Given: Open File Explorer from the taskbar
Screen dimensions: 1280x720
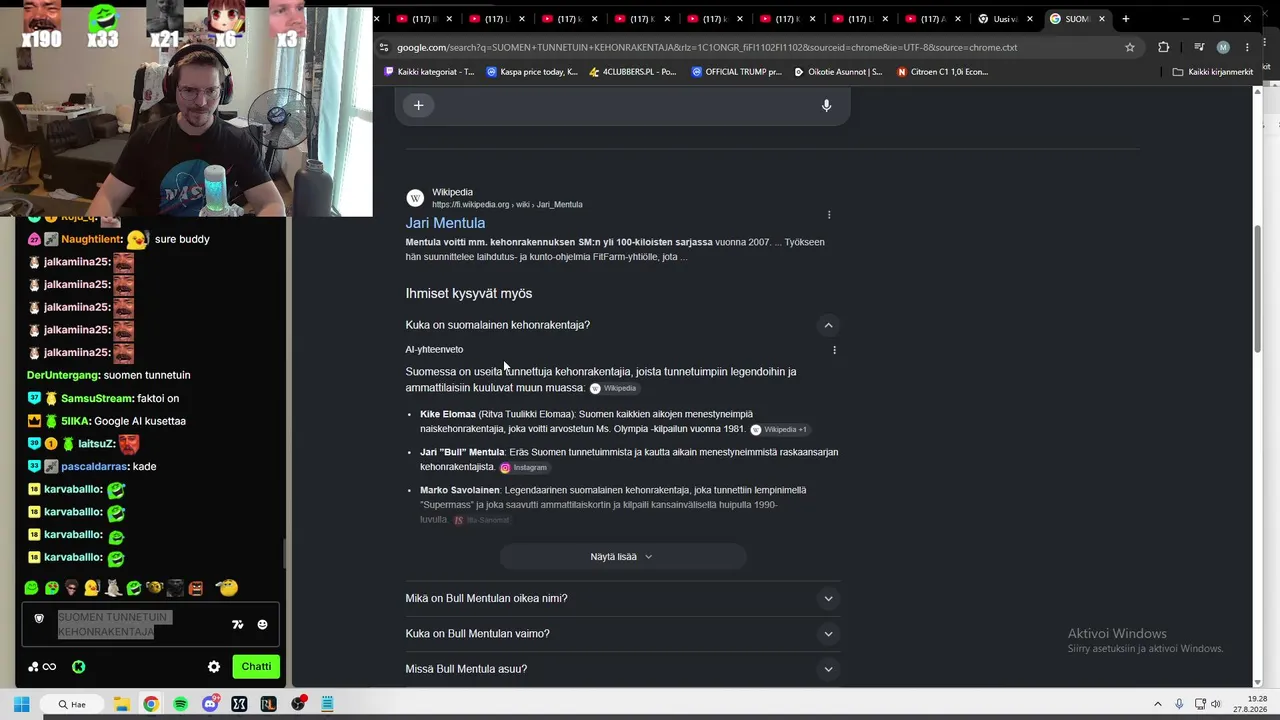Looking at the screenshot, I should click(x=121, y=704).
